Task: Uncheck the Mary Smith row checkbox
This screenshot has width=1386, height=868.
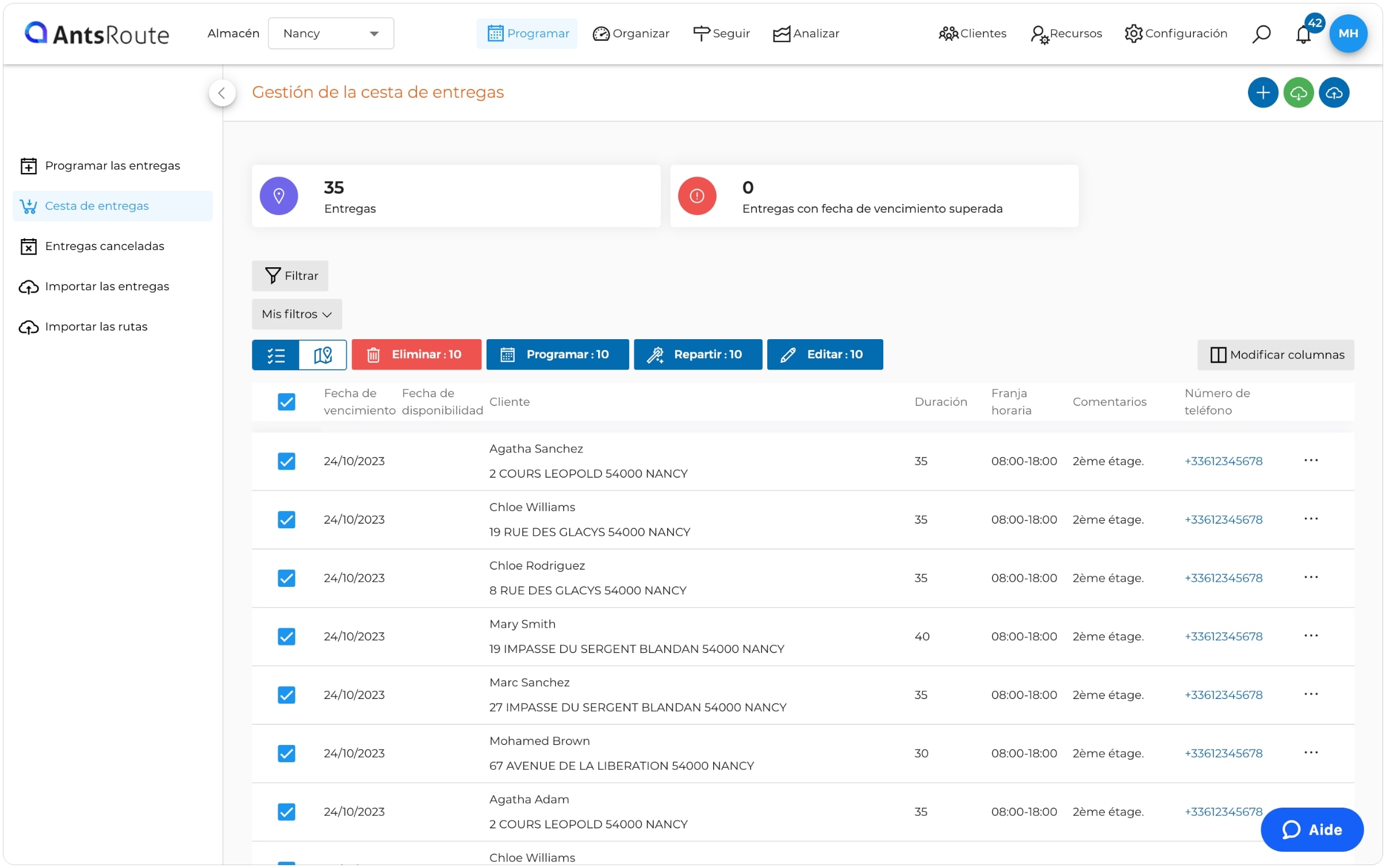Action: pyautogui.click(x=286, y=636)
